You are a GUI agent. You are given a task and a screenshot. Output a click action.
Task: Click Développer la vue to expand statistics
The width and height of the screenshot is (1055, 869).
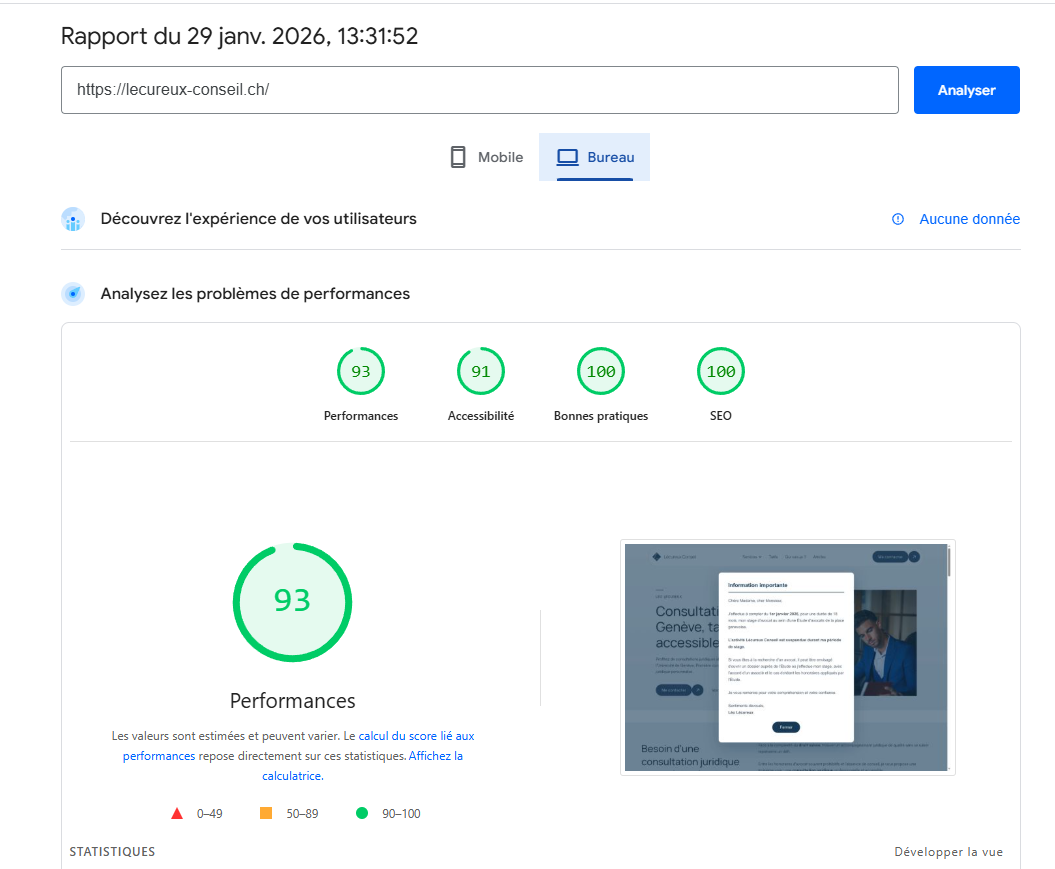coord(947,851)
